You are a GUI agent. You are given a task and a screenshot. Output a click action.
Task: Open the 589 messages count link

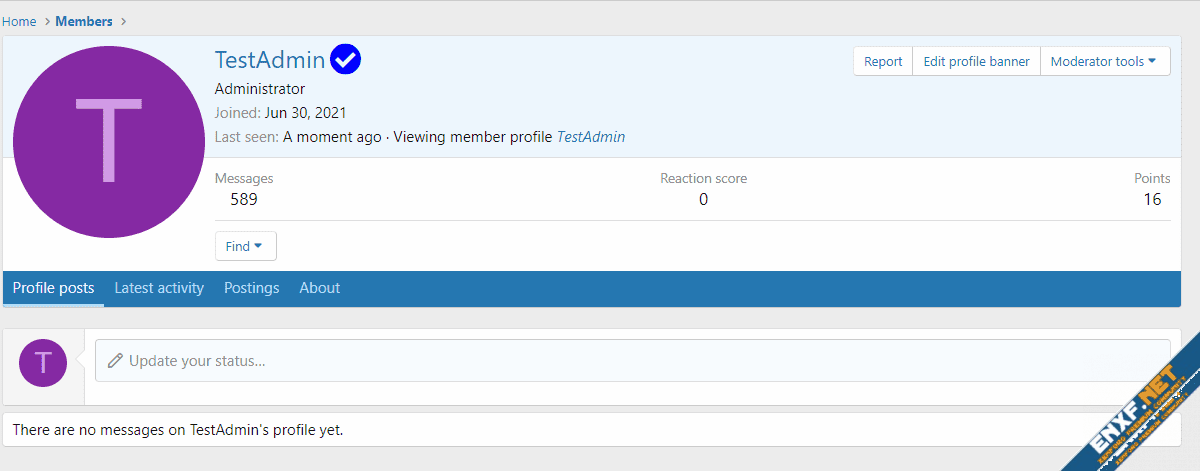(x=243, y=199)
